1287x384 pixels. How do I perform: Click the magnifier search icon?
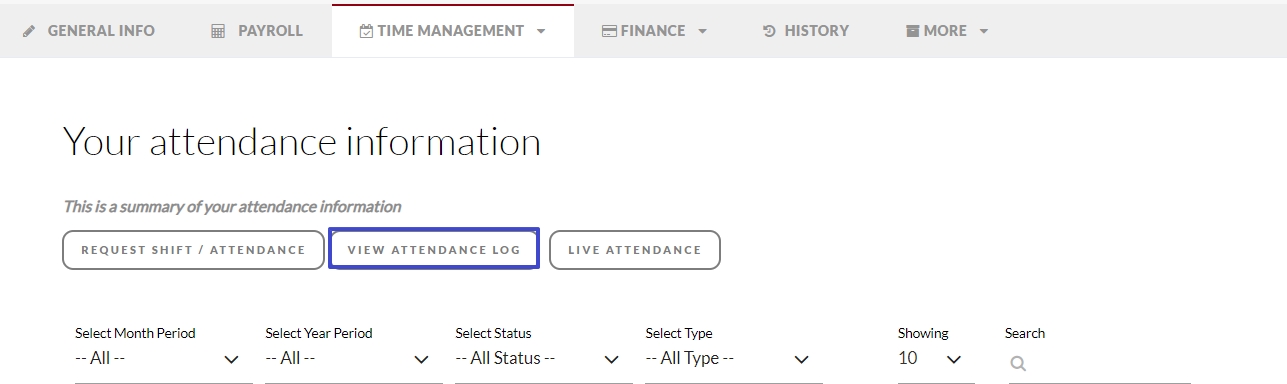pyautogui.click(x=1018, y=364)
